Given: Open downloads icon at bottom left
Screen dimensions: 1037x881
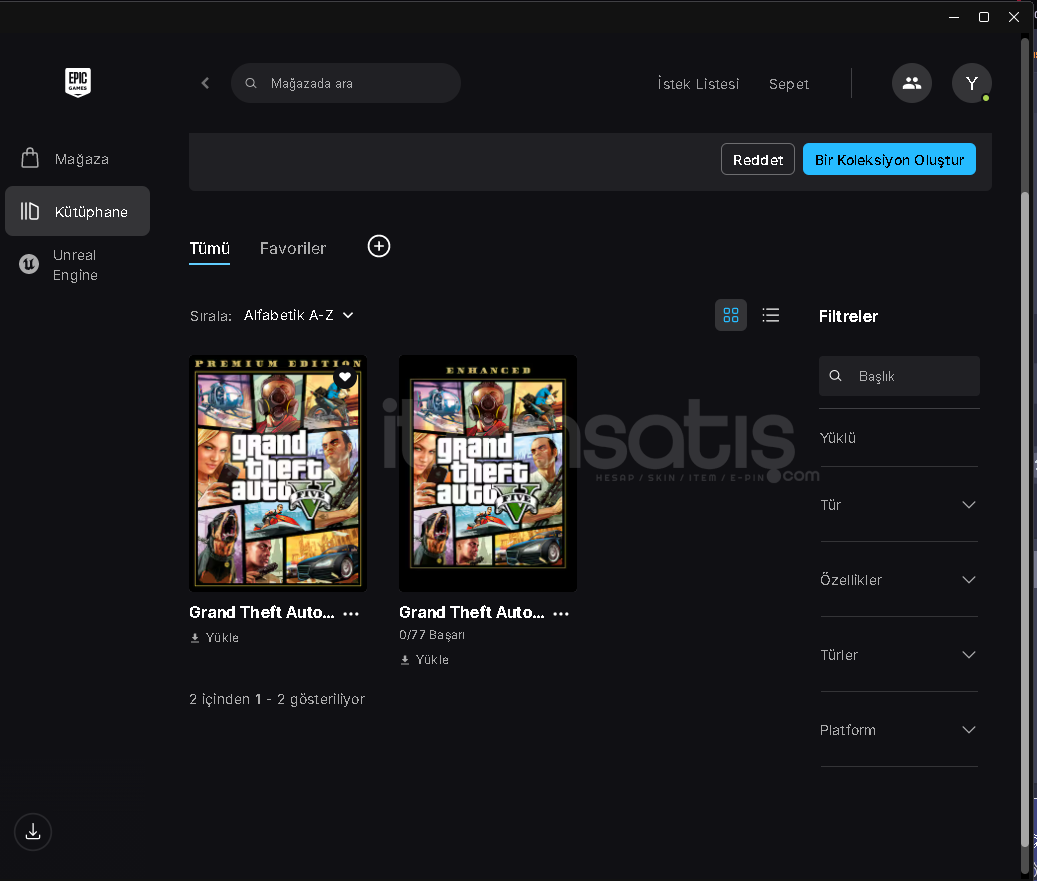Looking at the screenshot, I should pyautogui.click(x=33, y=831).
